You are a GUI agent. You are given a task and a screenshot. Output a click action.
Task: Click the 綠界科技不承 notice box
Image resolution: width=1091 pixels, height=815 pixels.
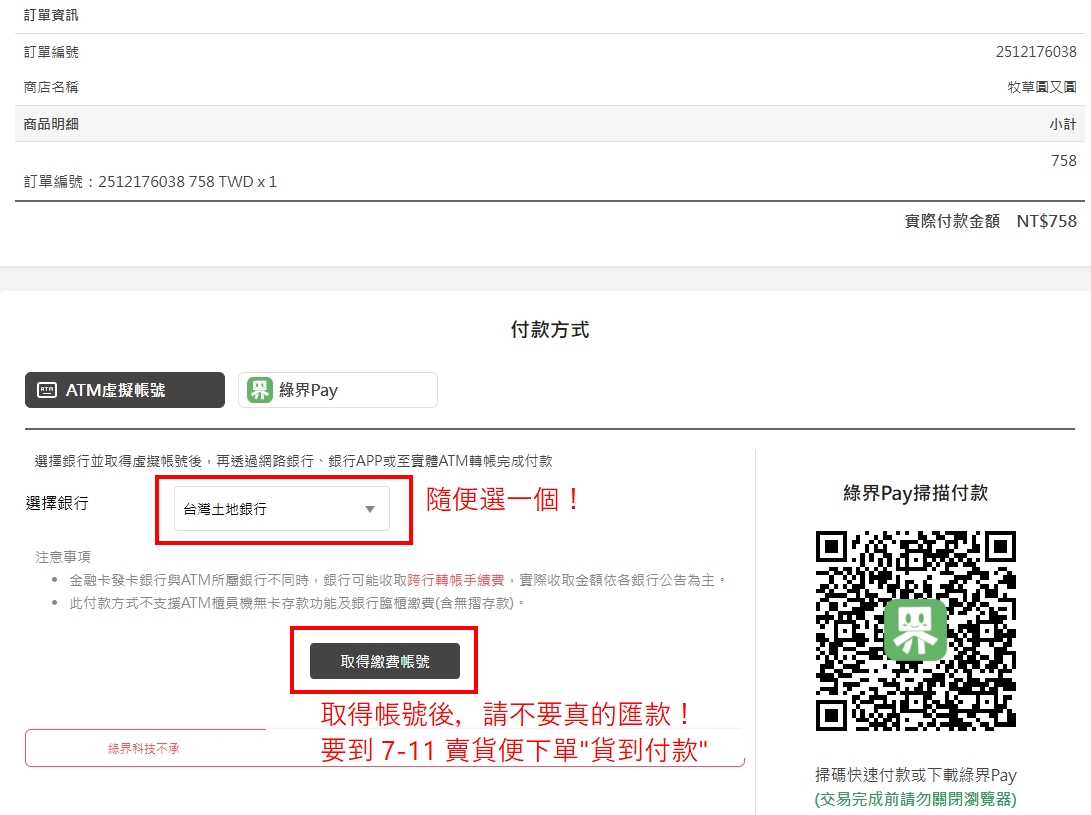coord(144,748)
